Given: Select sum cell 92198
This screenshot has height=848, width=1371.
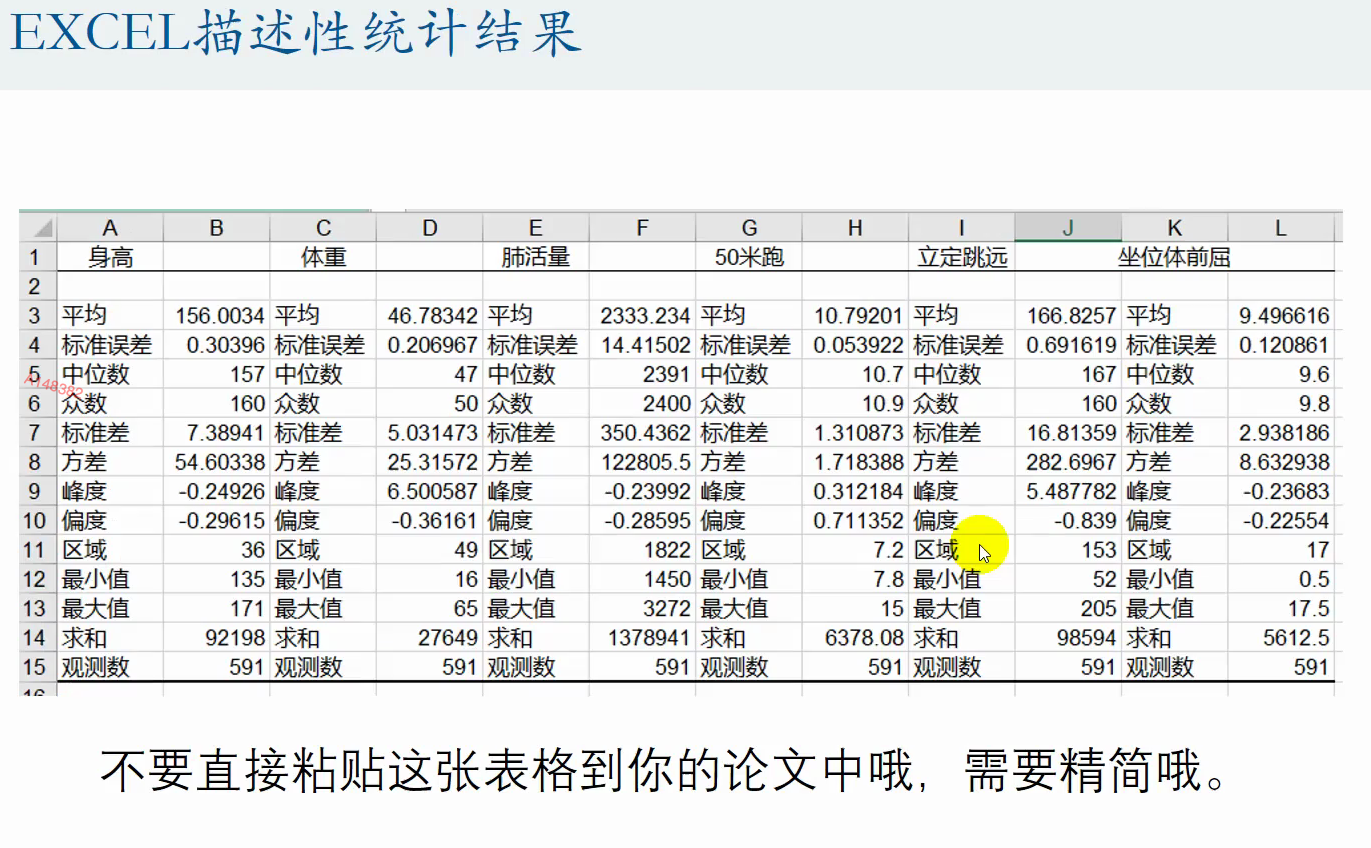Looking at the screenshot, I should click(216, 638).
